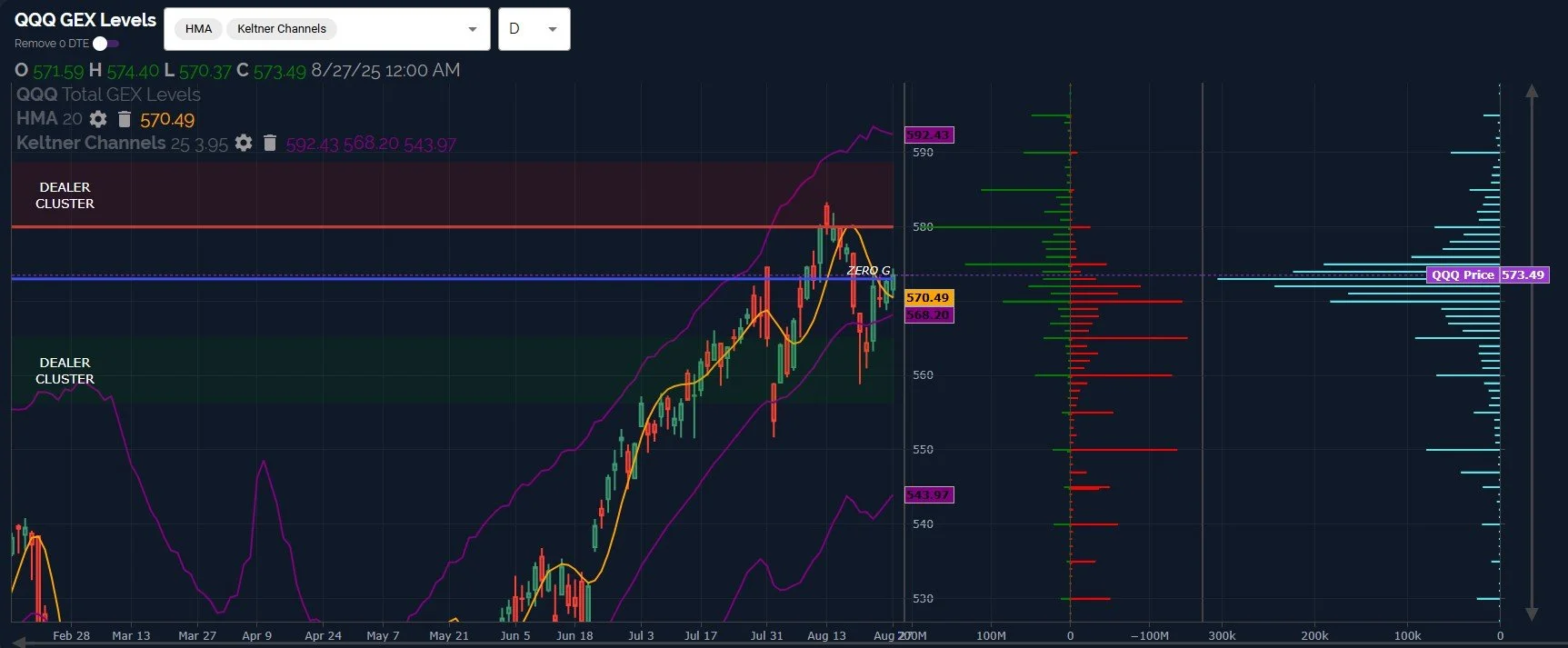Click the down arrow of vertical range slider

pyautogui.click(x=1532, y=613)
